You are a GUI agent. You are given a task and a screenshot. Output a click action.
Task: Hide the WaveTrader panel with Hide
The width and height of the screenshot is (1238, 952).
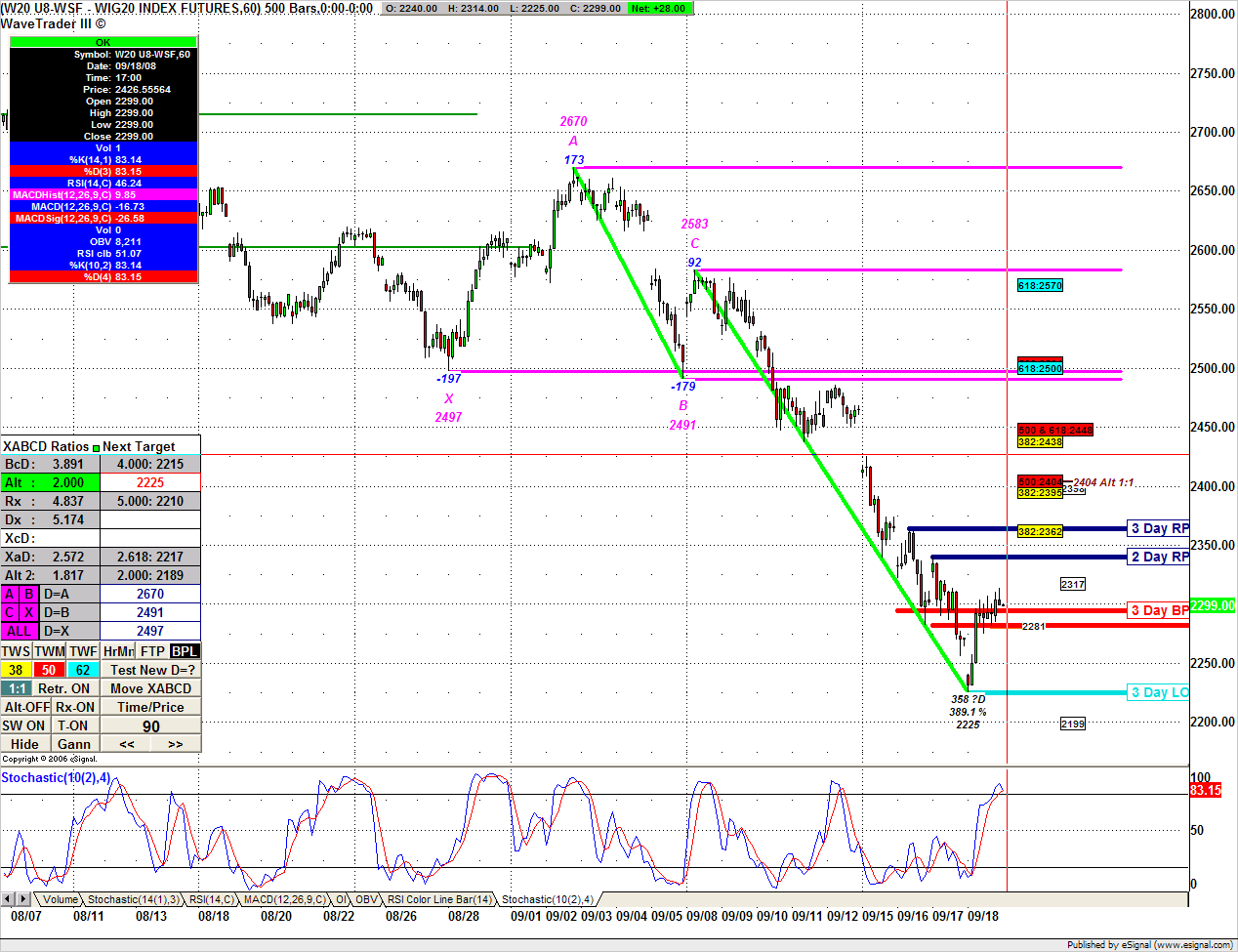pyautogui.click(x=25, y=744)
